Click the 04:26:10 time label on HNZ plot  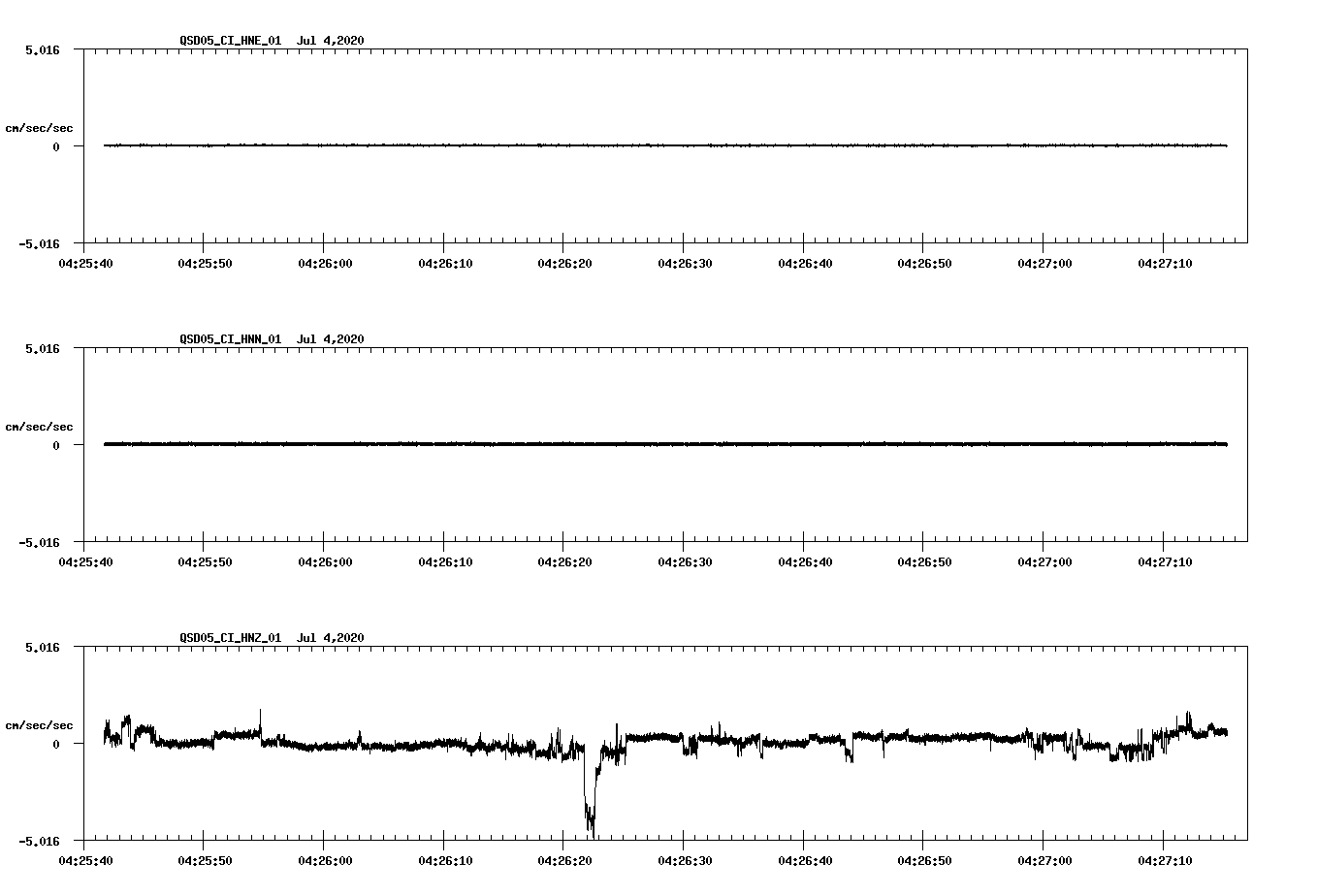pyautogui.click(x=444, y=860)
